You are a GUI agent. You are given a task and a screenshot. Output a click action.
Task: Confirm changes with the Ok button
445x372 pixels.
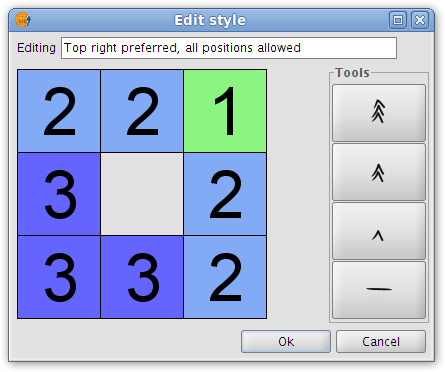click(x=286, y=341)
